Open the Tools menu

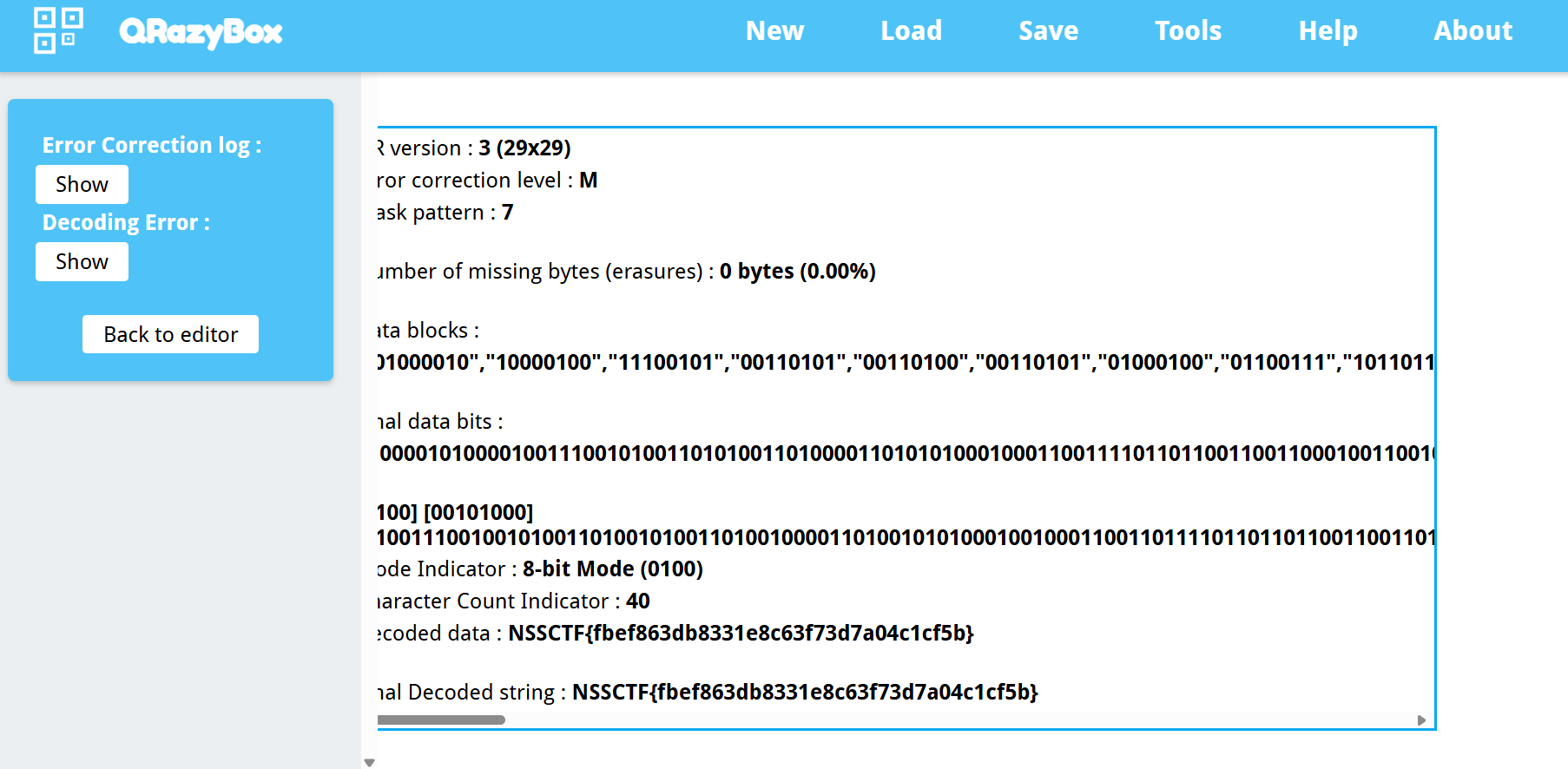(x=1188, y=31)
